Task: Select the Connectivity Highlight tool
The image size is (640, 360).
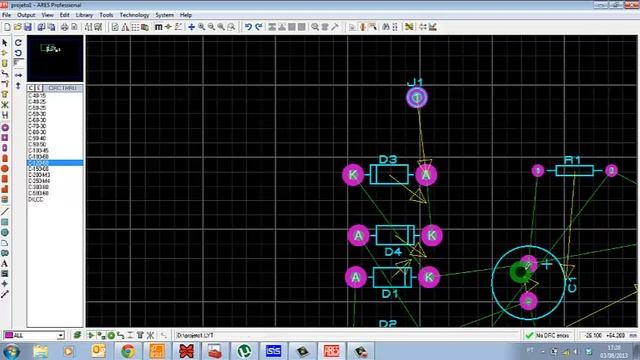Action: pos(5,115)
